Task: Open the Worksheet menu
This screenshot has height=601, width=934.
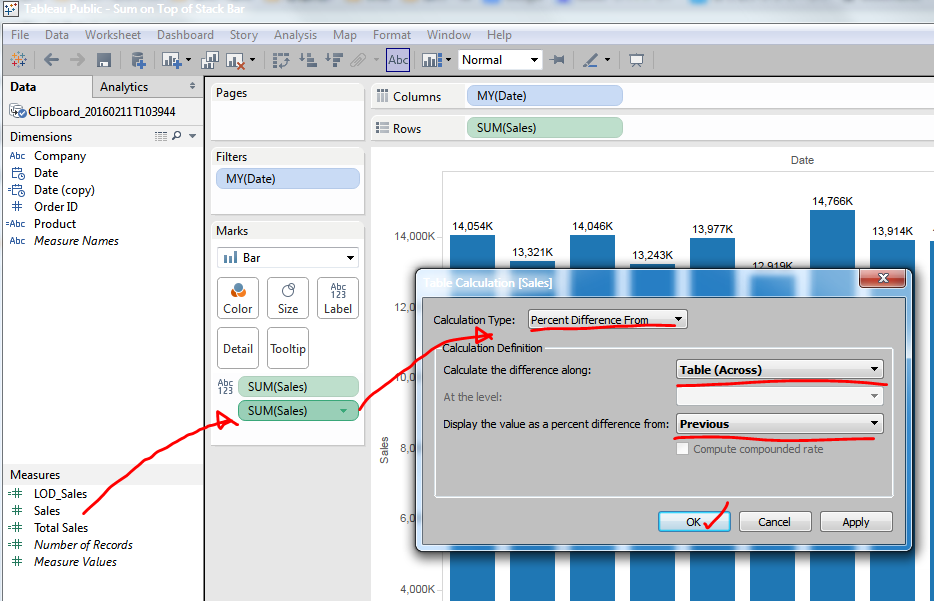Action: [113, 35]
